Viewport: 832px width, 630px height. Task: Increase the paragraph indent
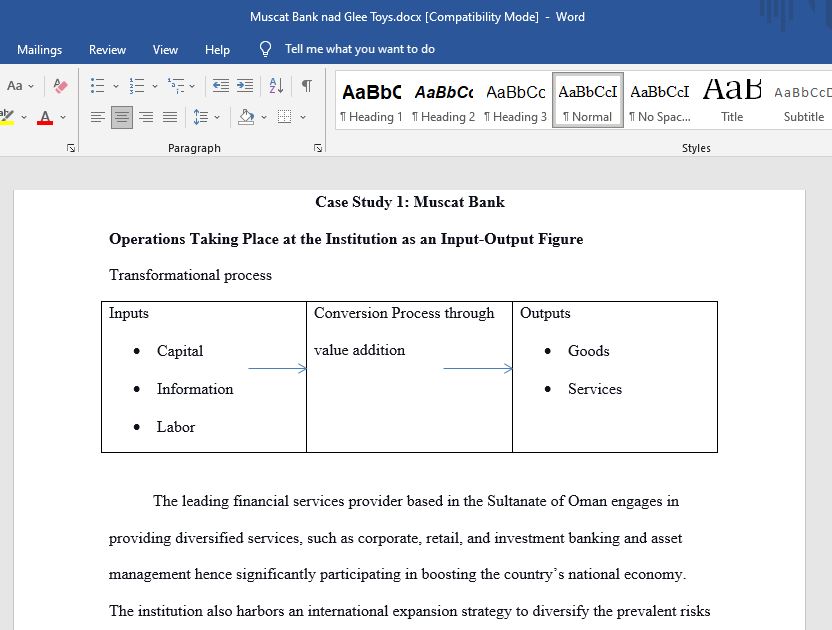click(x=245, y=85)
